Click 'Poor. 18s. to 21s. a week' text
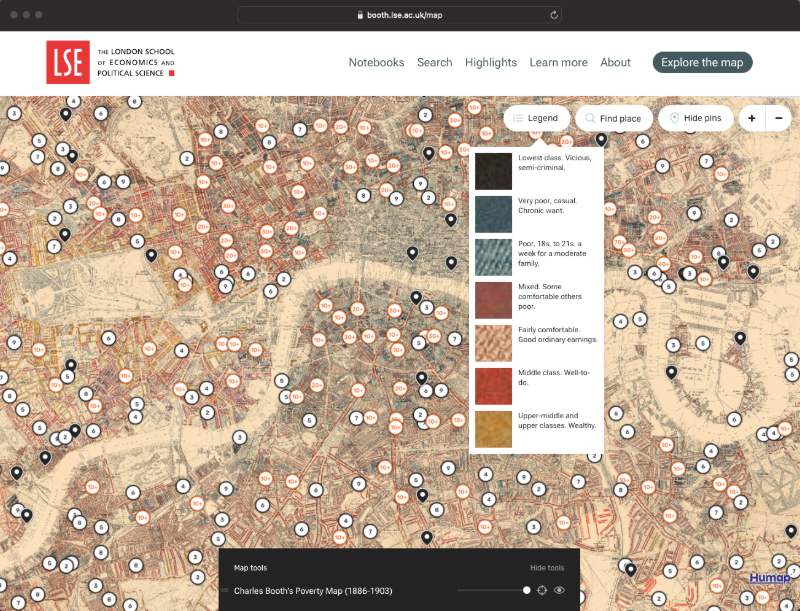The image size is (800, 611). pyautogui.click(x=552, y=253)
